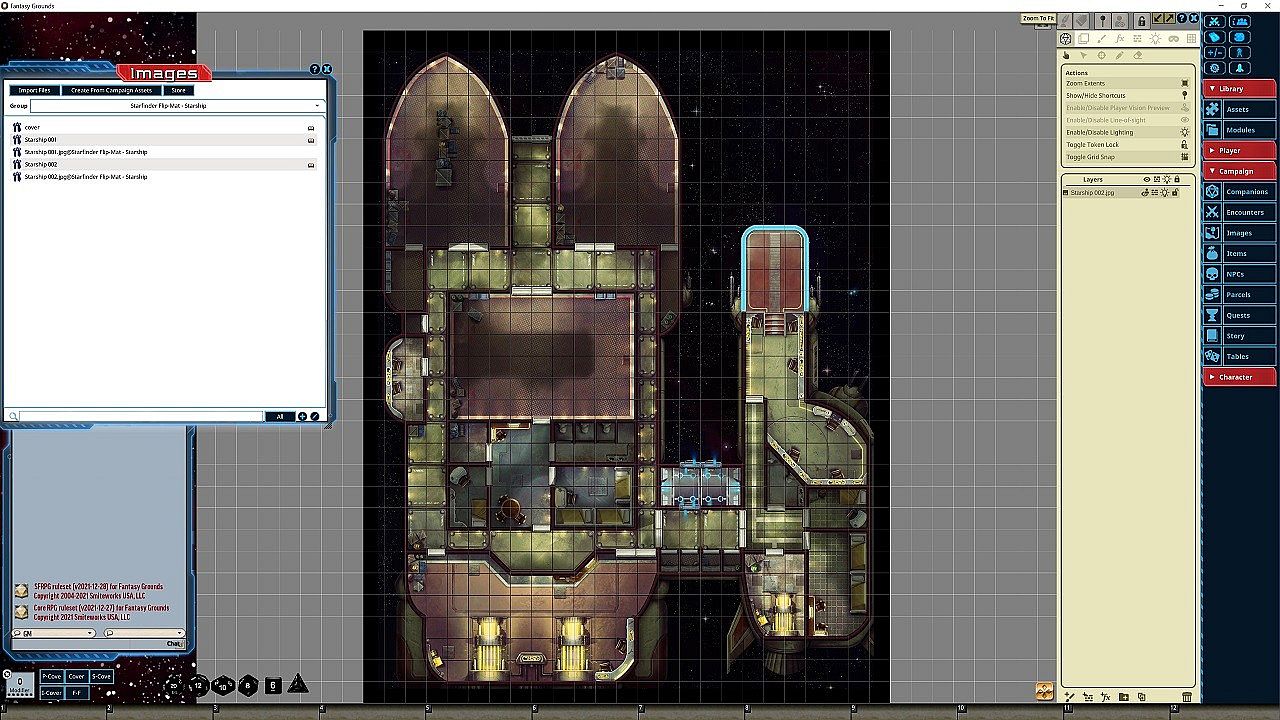1280x720 pixels.
Task: Open NPCs in the sidebar
Action: [1240, 274]
